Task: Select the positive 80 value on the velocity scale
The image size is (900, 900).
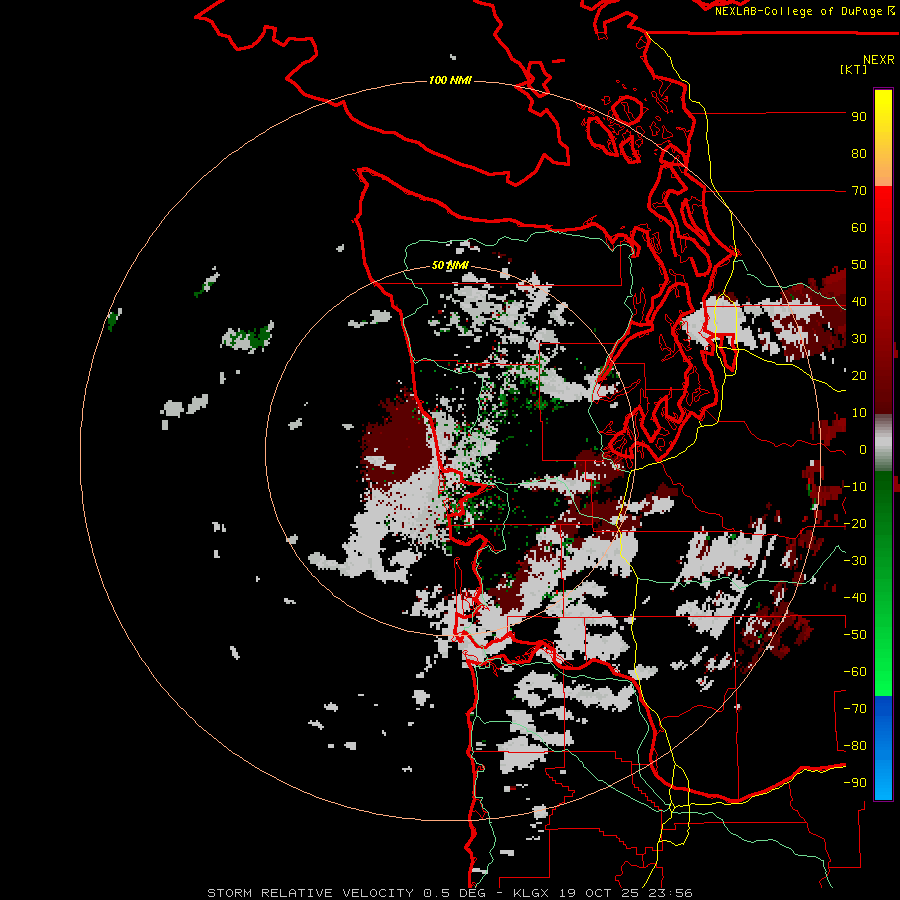Action: click(859, 153)
